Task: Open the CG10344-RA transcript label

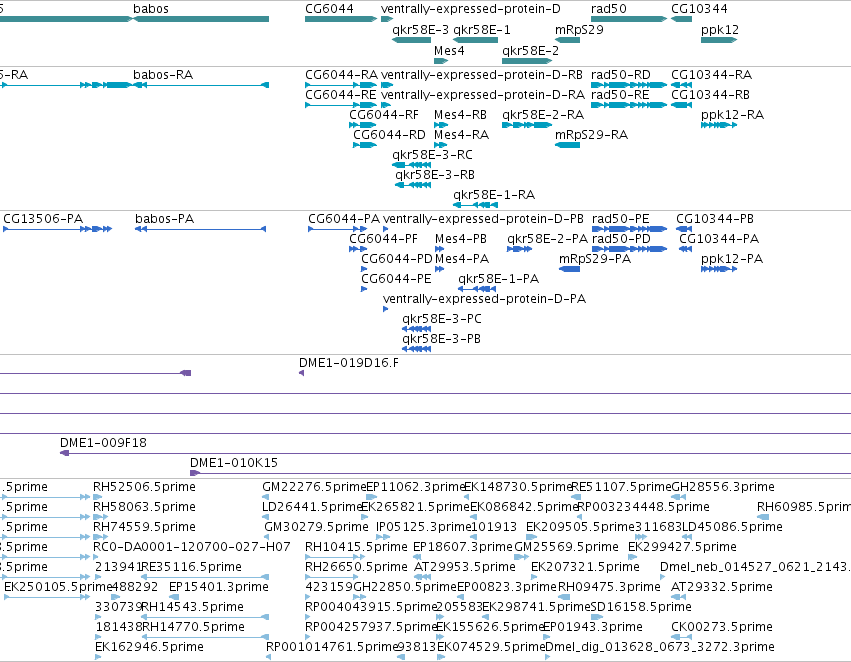Action: (x=712, y=75)
